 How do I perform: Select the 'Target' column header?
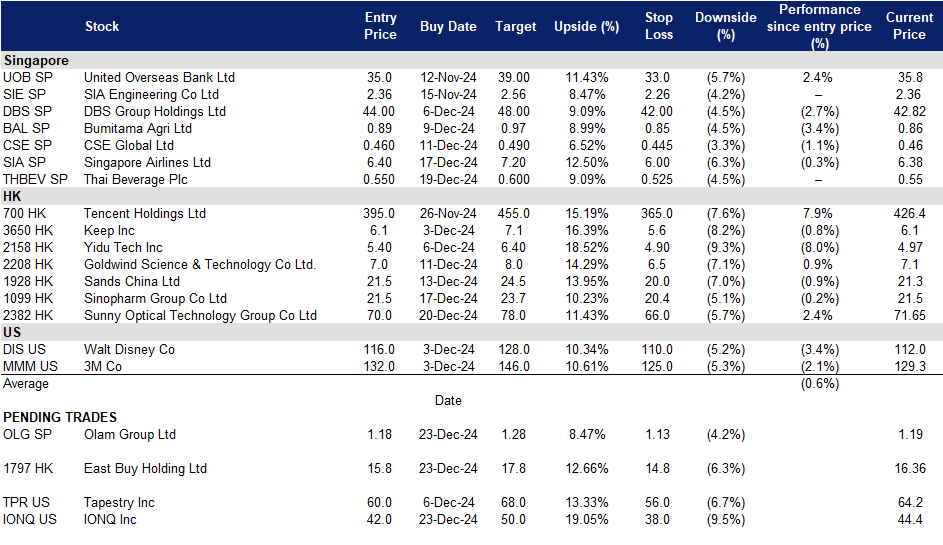pos(515,26)
